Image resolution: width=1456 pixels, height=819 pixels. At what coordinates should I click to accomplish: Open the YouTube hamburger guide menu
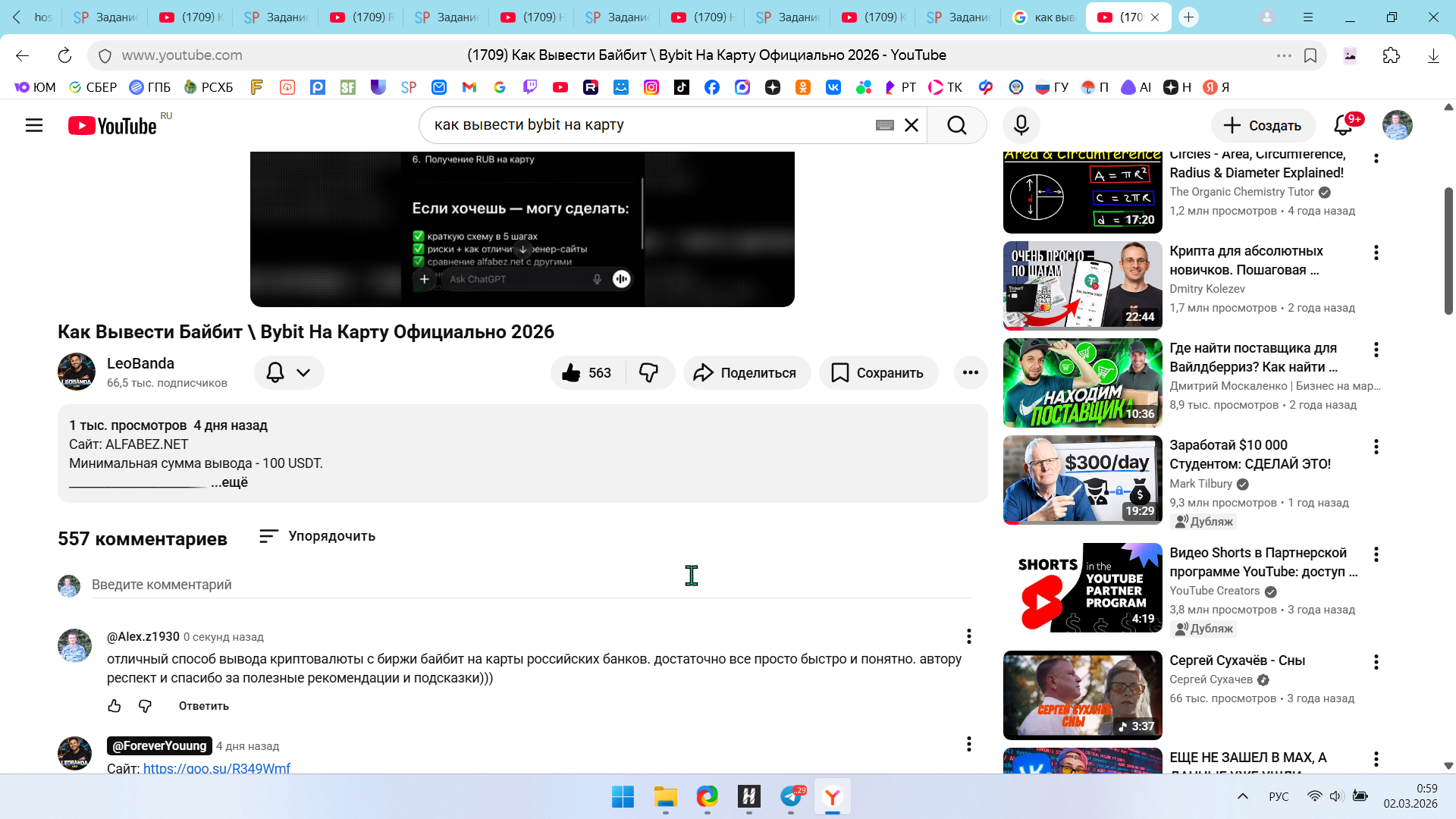click(34, 125)
